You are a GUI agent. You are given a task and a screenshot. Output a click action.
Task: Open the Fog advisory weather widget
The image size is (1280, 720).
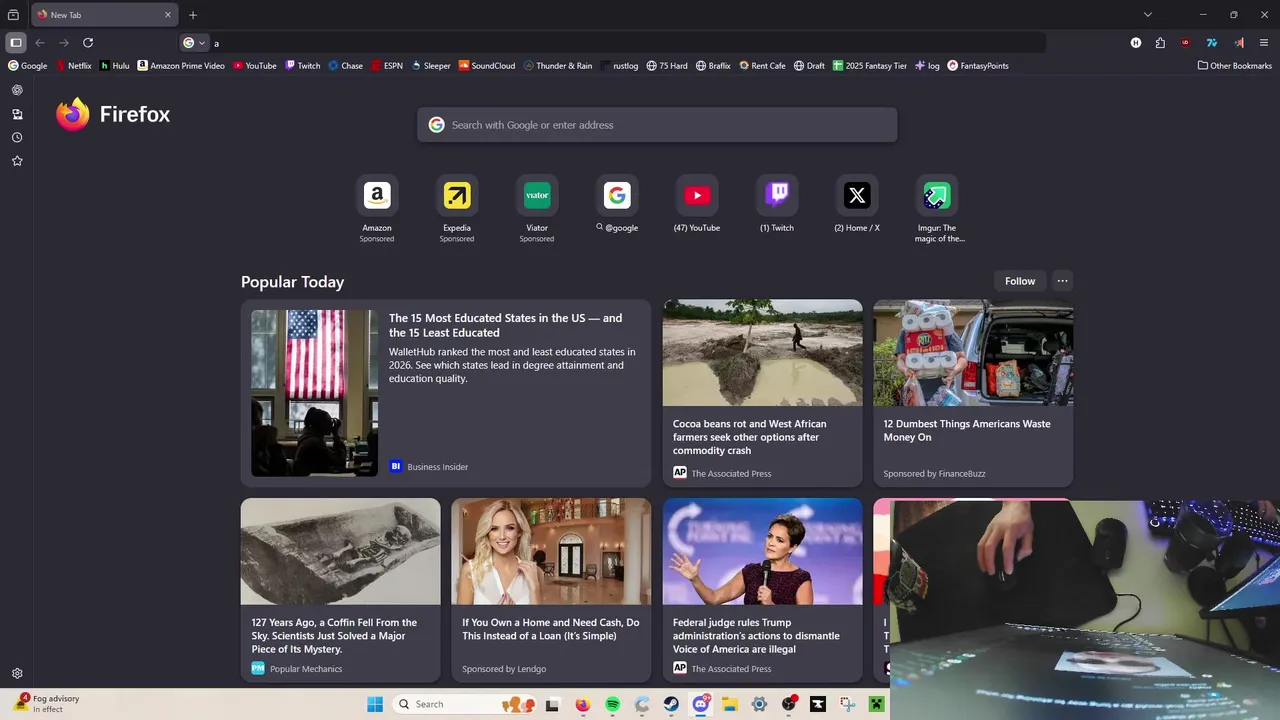coord(48,704)
